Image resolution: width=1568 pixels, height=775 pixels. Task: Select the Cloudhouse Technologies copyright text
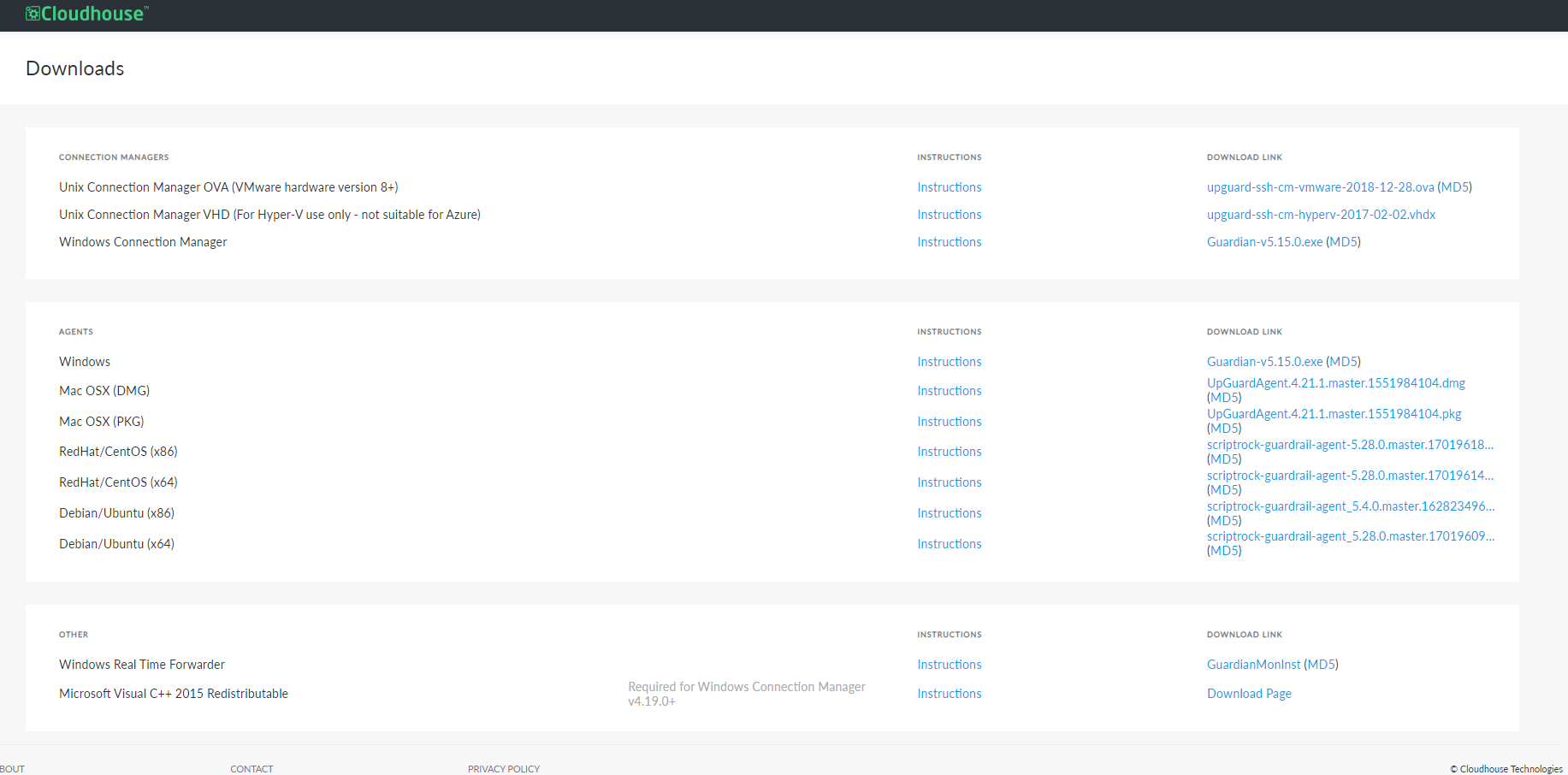[x=1506, y=769]
